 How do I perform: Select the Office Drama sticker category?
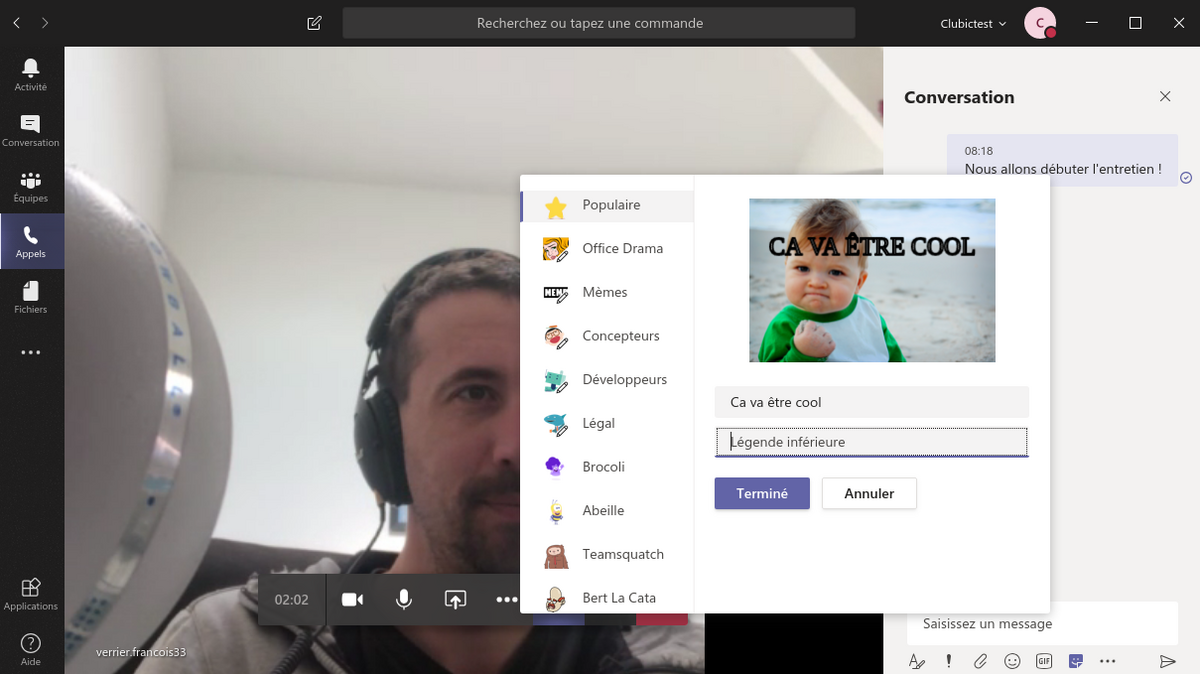click(607, 248)
